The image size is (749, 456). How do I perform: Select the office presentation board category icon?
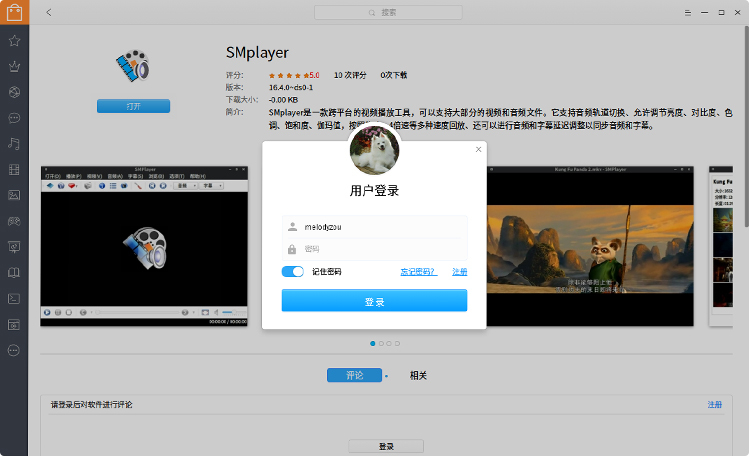(14, 247)
